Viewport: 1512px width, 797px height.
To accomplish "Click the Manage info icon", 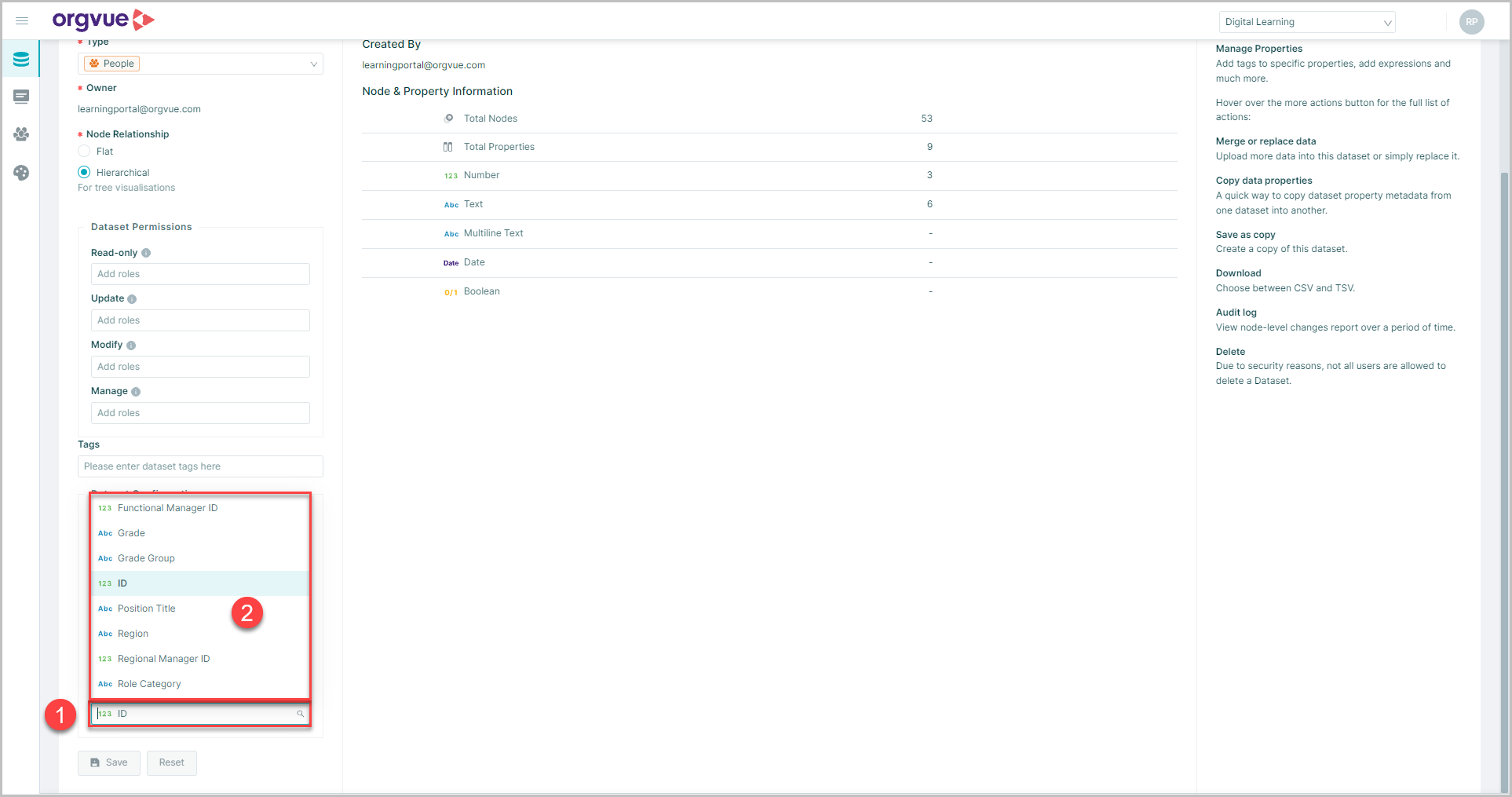I will 136,392.
